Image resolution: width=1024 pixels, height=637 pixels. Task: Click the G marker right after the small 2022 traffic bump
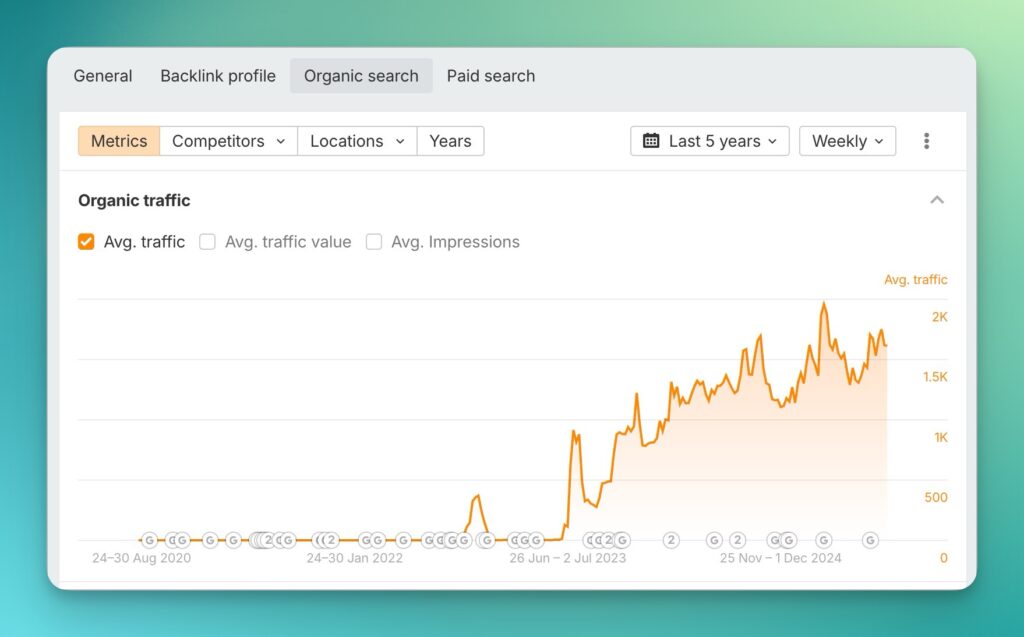point(487,540)
